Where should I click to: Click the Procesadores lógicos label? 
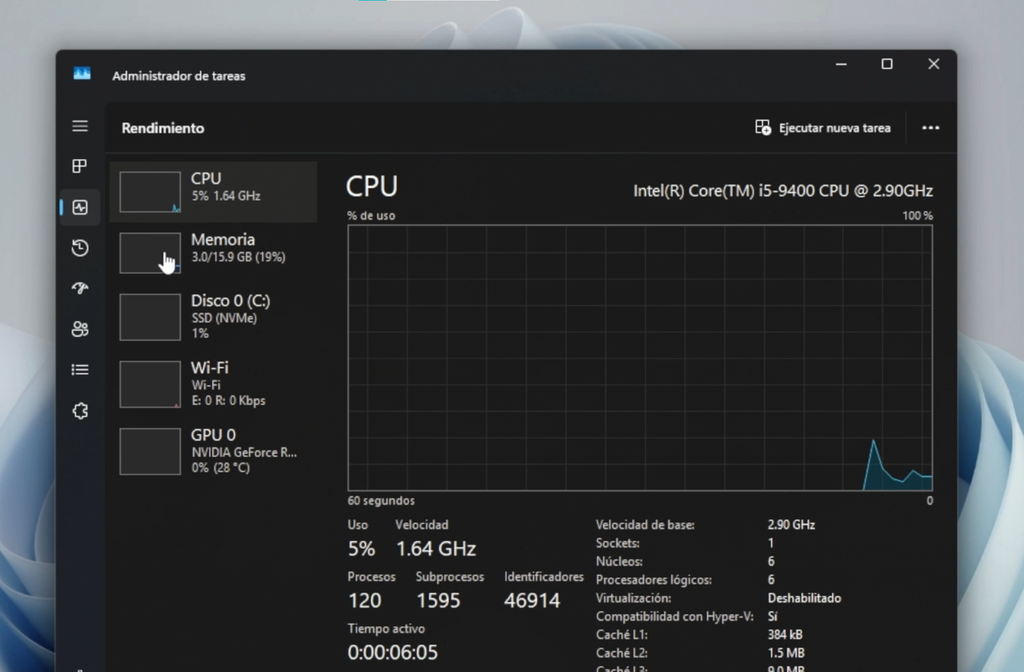pyautogui.click(x=654, y=580)
